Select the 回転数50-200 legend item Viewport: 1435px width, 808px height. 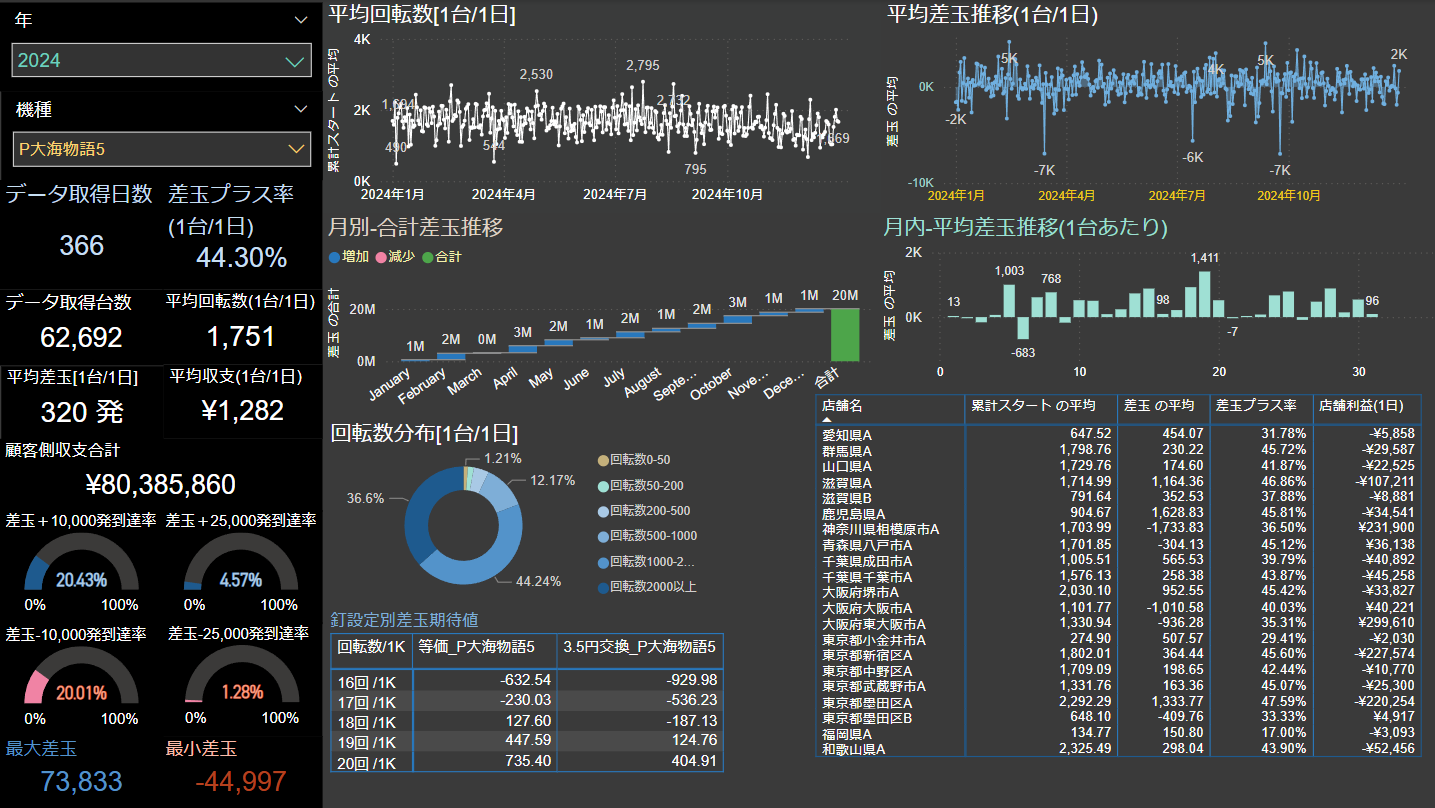(x=602, y=486)
